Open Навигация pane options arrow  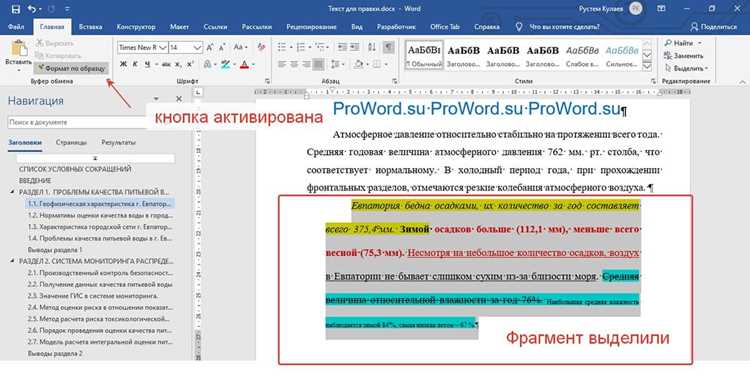coord(156,99)
